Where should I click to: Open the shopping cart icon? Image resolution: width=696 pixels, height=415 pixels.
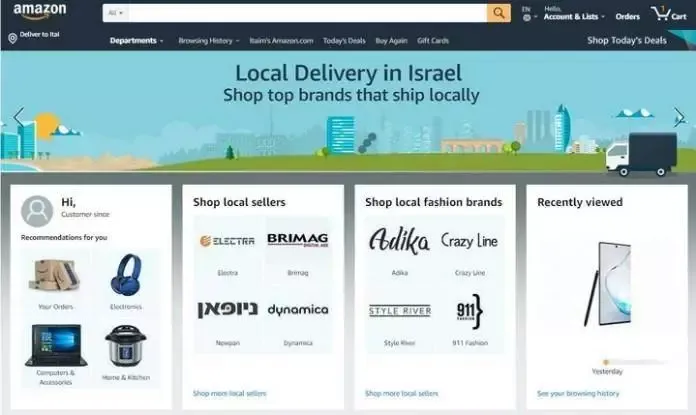[660, 13]
